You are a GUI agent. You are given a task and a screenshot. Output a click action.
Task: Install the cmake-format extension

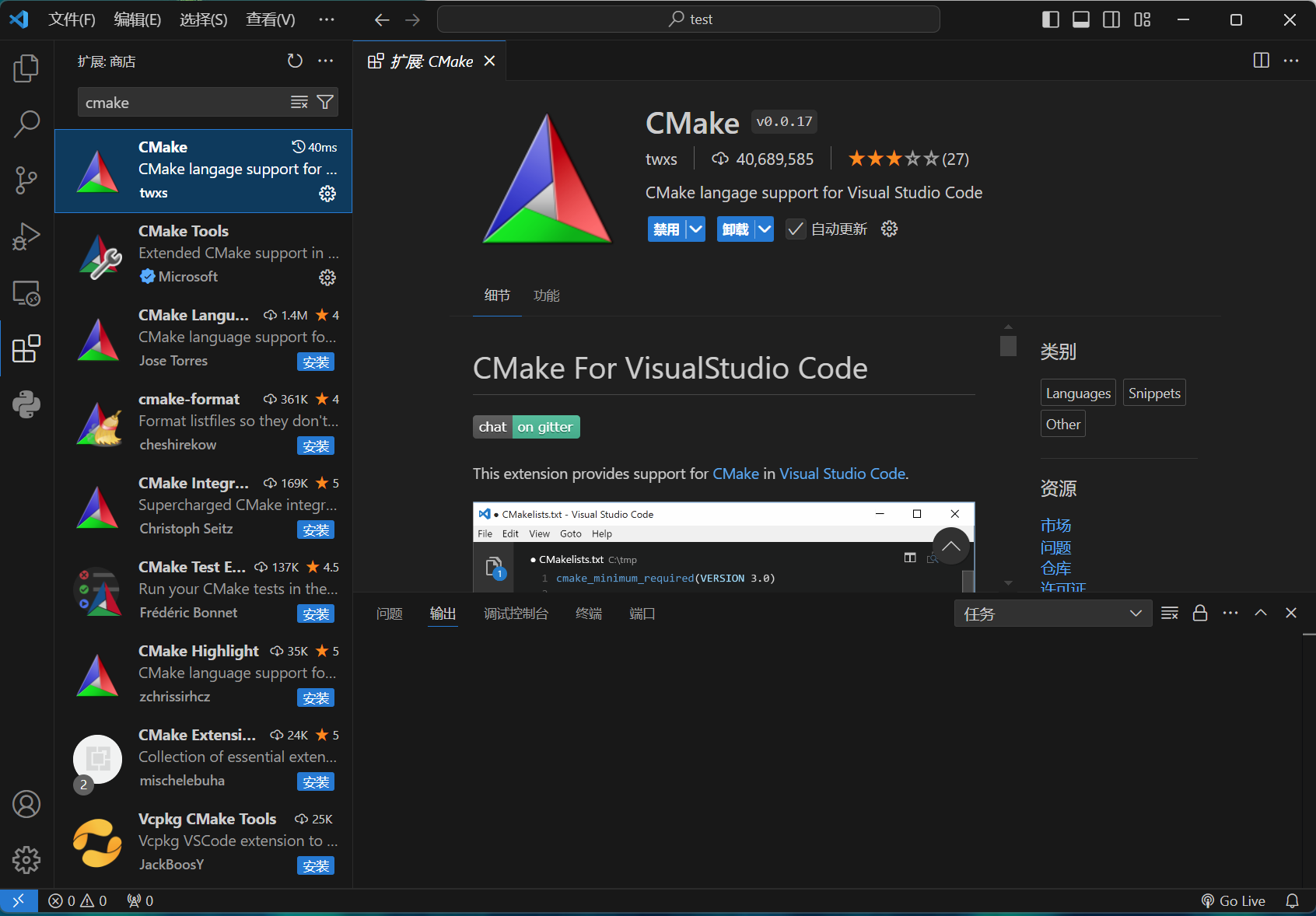(316, 446)
